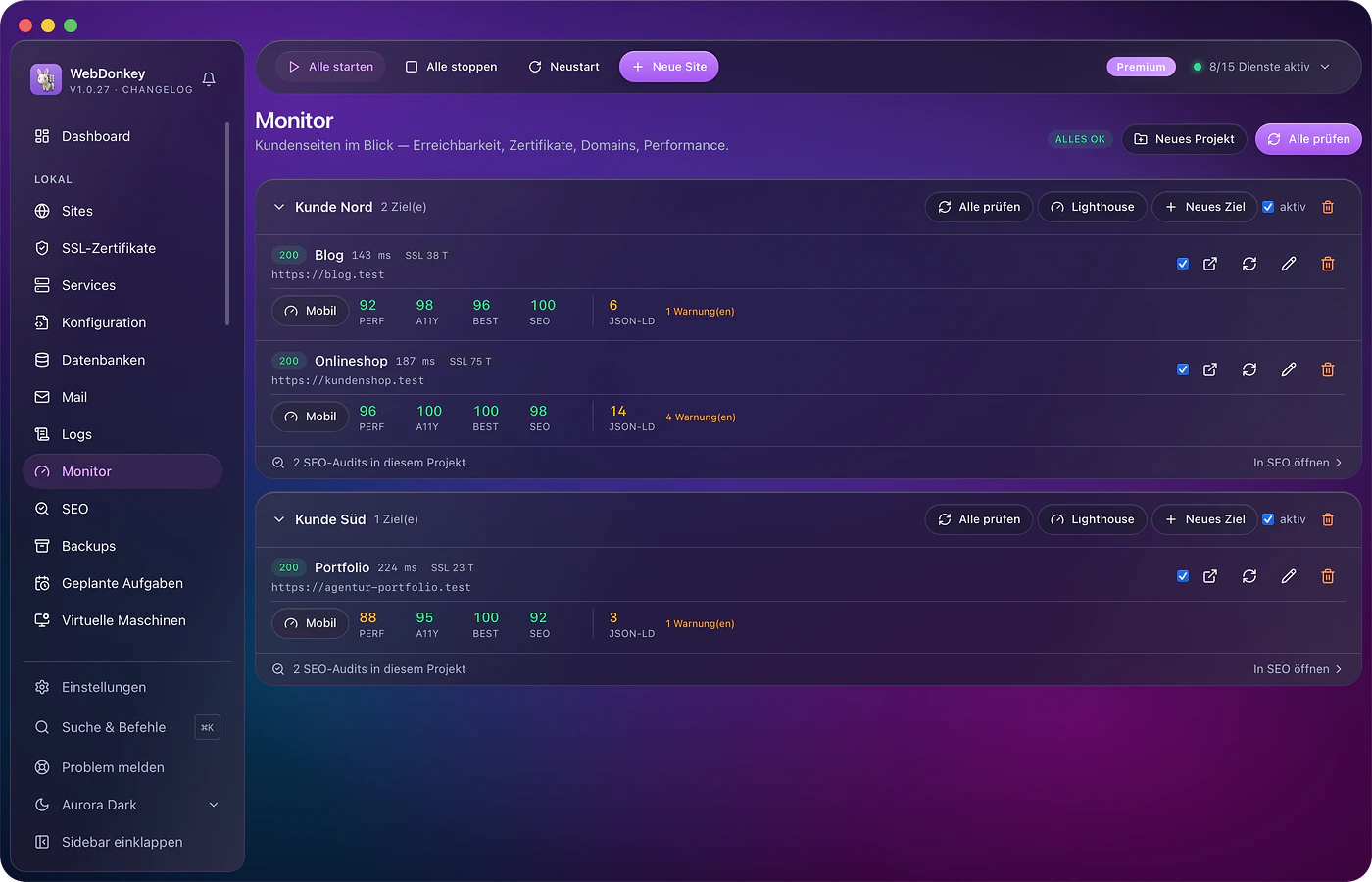The image size is (1372, 882).
Task: Refresh the Onlineshop target check
Action: tap(1249, 369)
